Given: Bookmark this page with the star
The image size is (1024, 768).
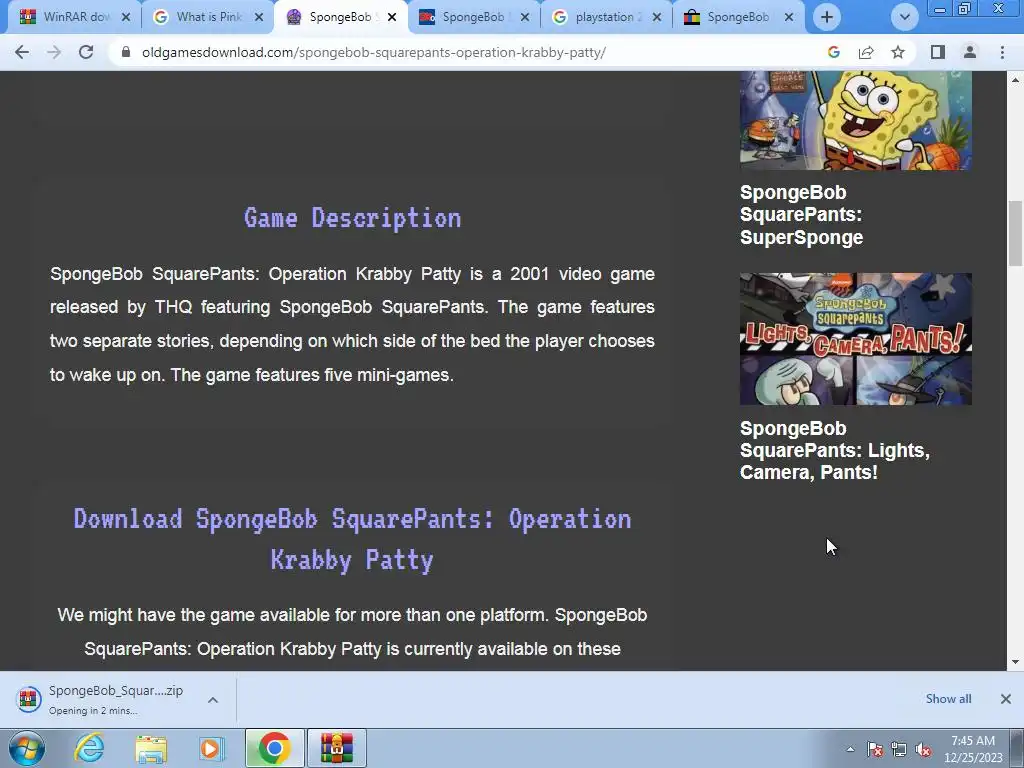Looking at the screenshot, I should point(898,52).
